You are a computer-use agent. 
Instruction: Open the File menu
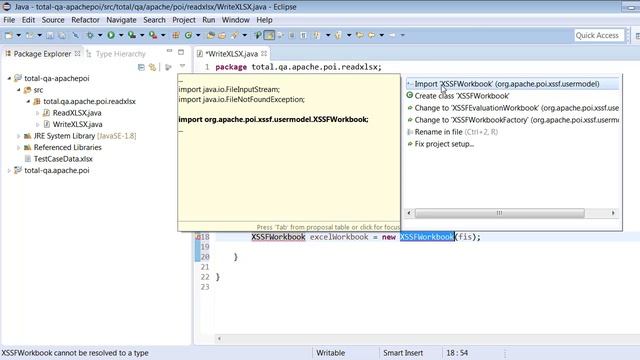click(x=9, y=20)
